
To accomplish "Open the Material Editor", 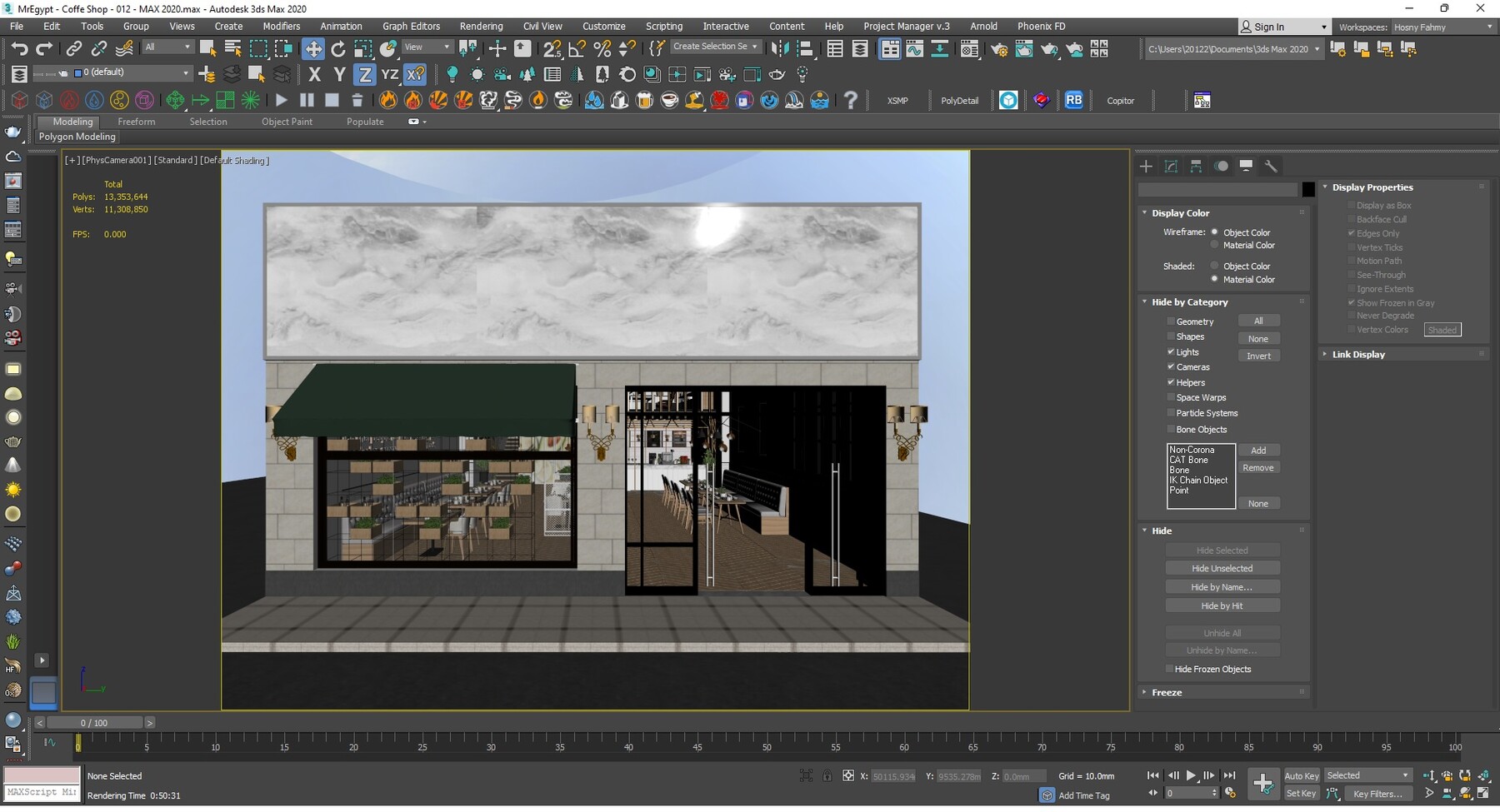I will [969, 49].
